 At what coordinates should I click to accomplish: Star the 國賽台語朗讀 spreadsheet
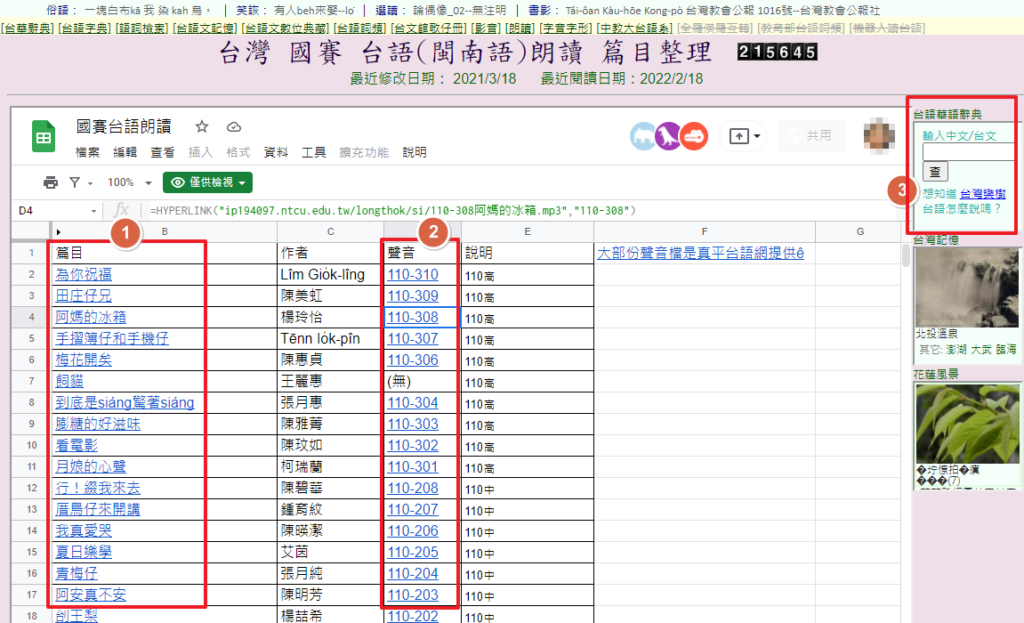click(201, 127)
